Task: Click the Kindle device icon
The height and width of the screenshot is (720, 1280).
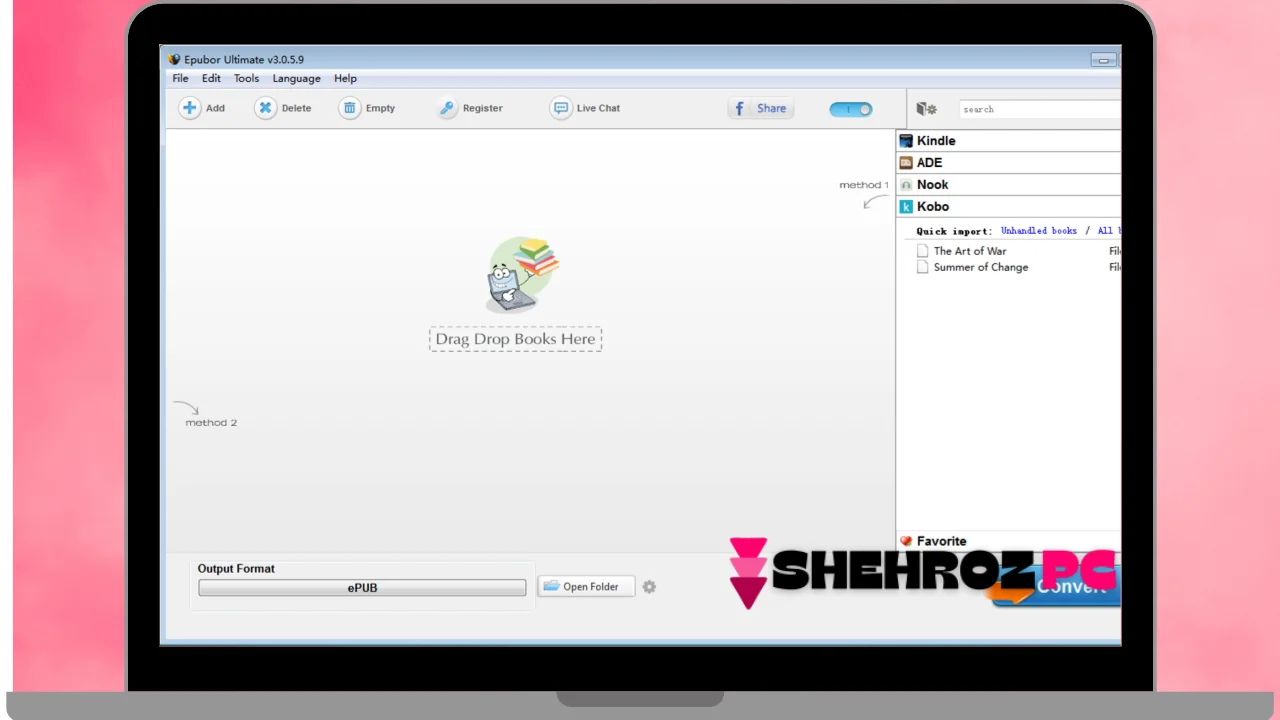Action: 906,141
